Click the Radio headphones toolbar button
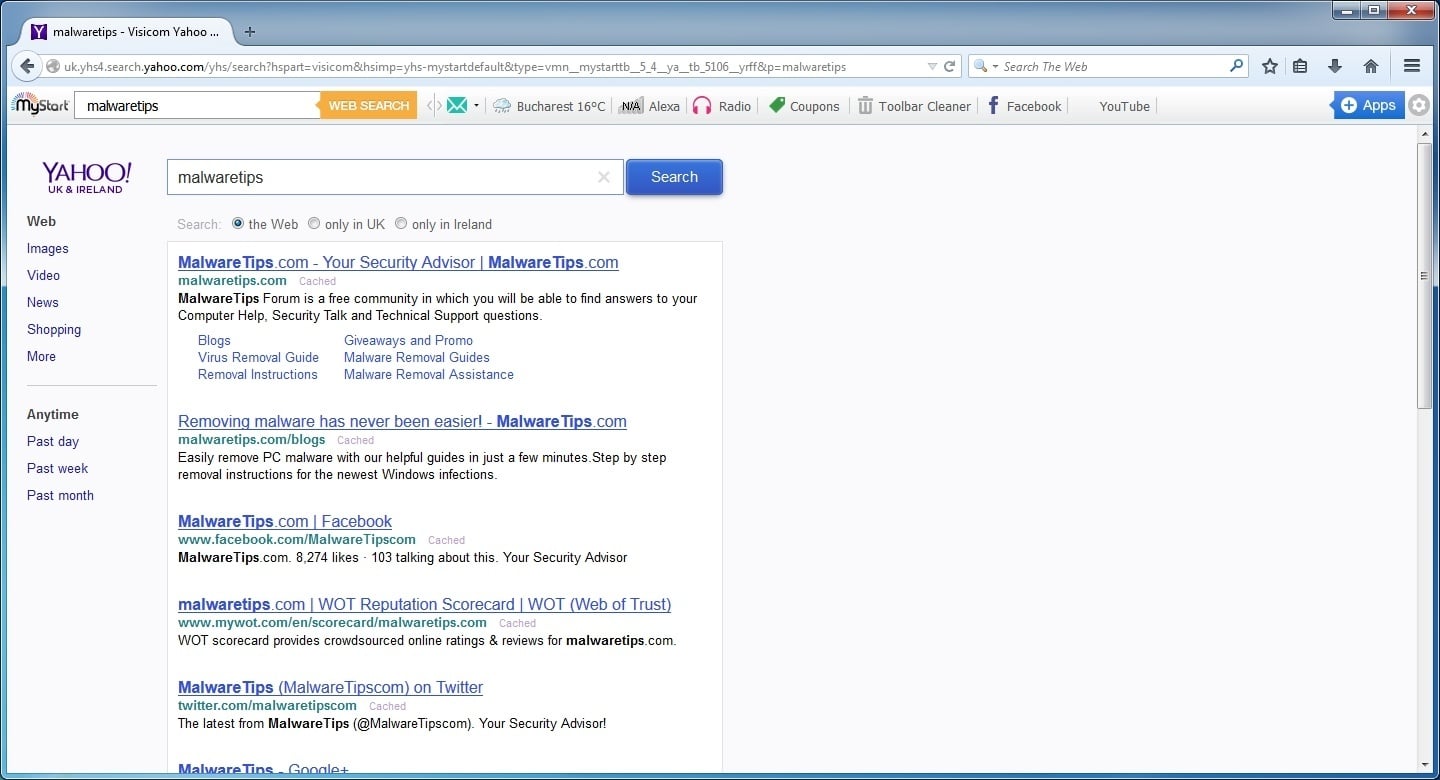 point(721,106)
